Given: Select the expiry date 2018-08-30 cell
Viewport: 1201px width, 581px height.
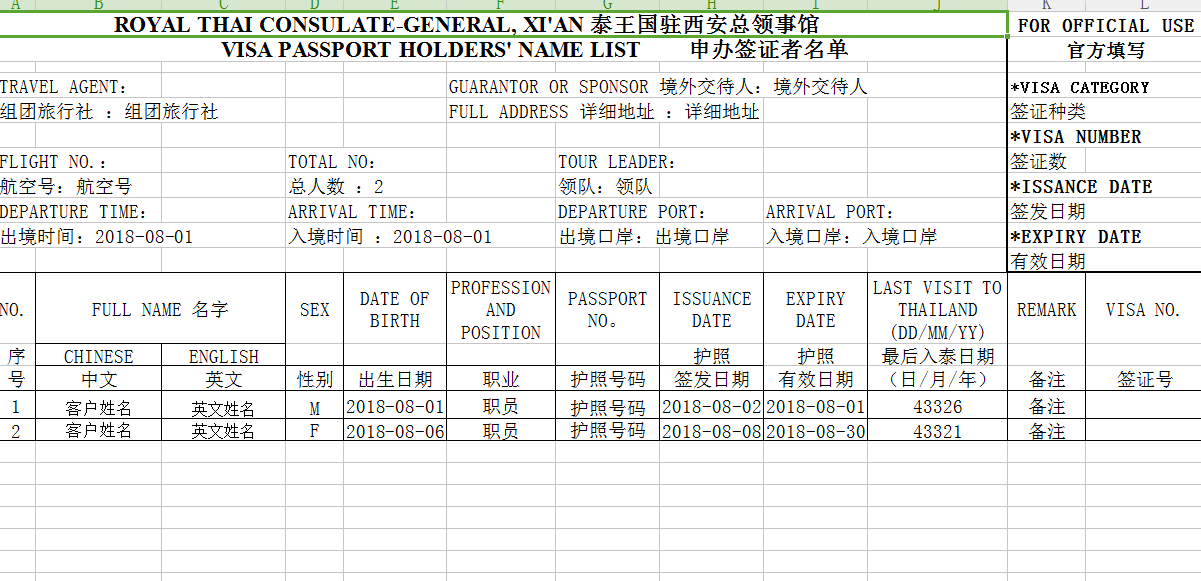Looking at the screenshot, I should tap(815, 432).
